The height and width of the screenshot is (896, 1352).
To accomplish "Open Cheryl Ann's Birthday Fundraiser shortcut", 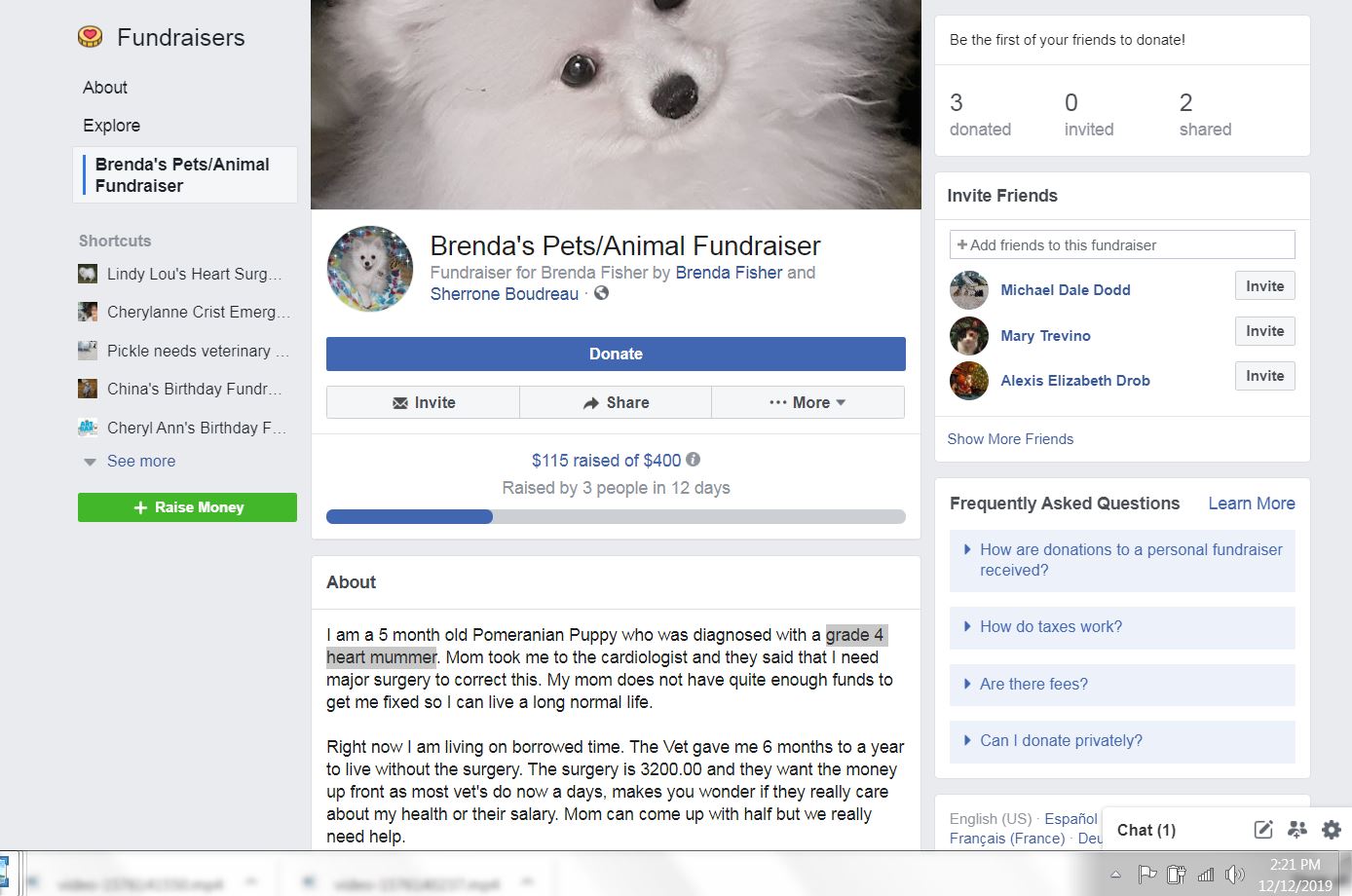I will [197, 428].
